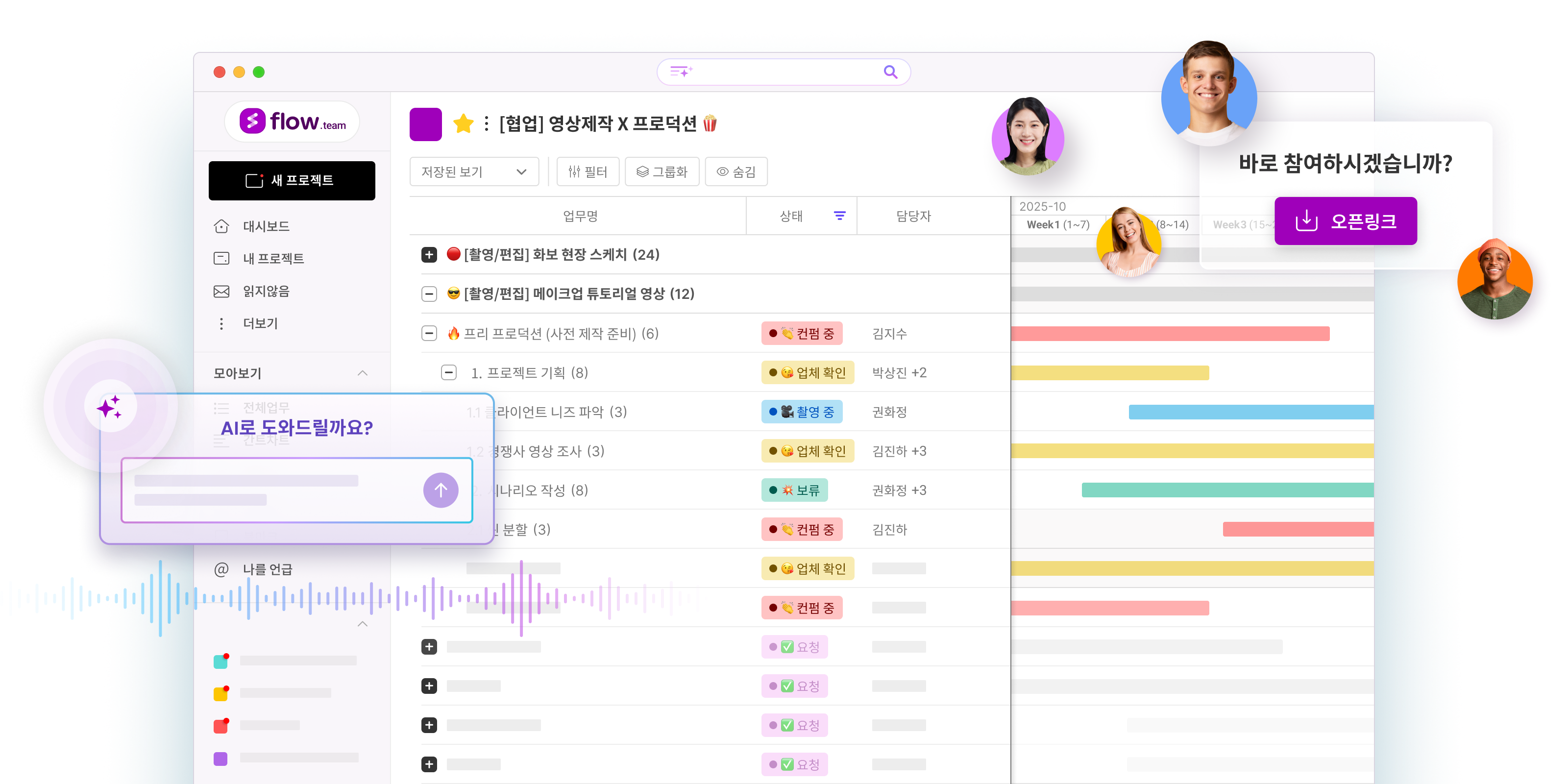
Task: Click the purple project color swatch
Action: (425, 124)
